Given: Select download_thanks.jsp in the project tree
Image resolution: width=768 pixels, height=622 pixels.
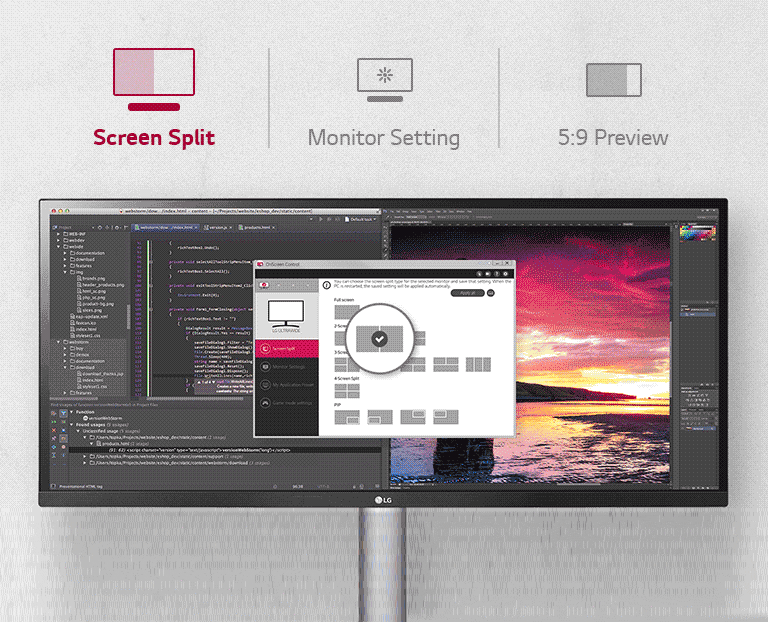Looking at the screenshot, I should point(100,374).
